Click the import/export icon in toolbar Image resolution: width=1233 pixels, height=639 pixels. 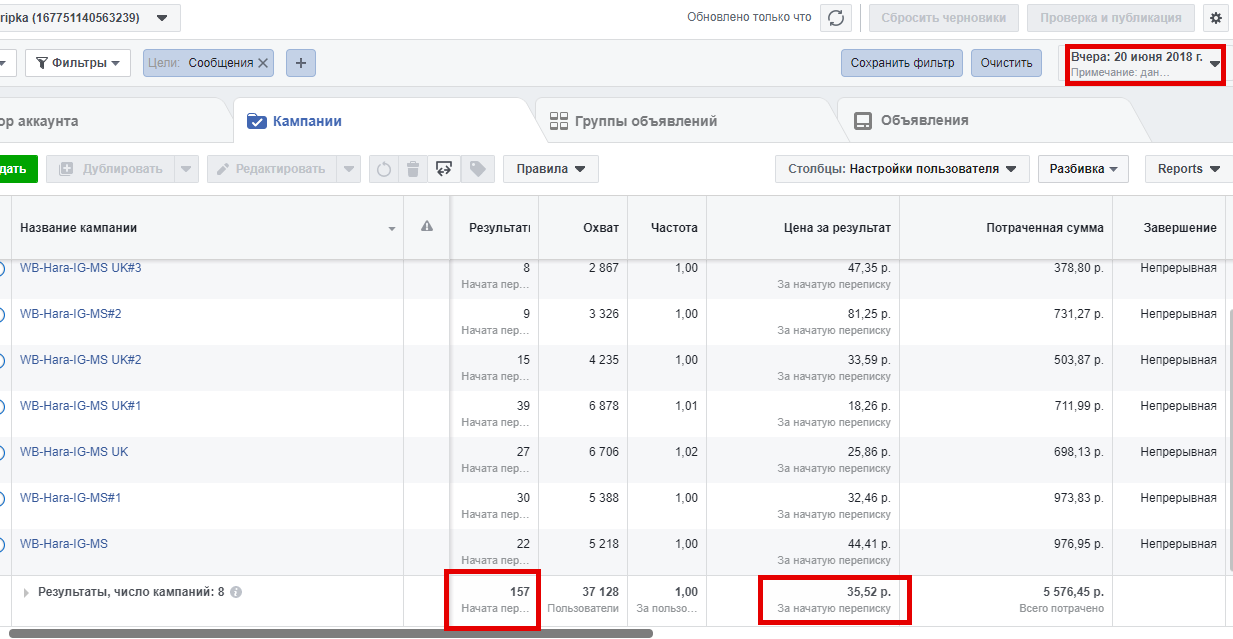tap(442, 169)
